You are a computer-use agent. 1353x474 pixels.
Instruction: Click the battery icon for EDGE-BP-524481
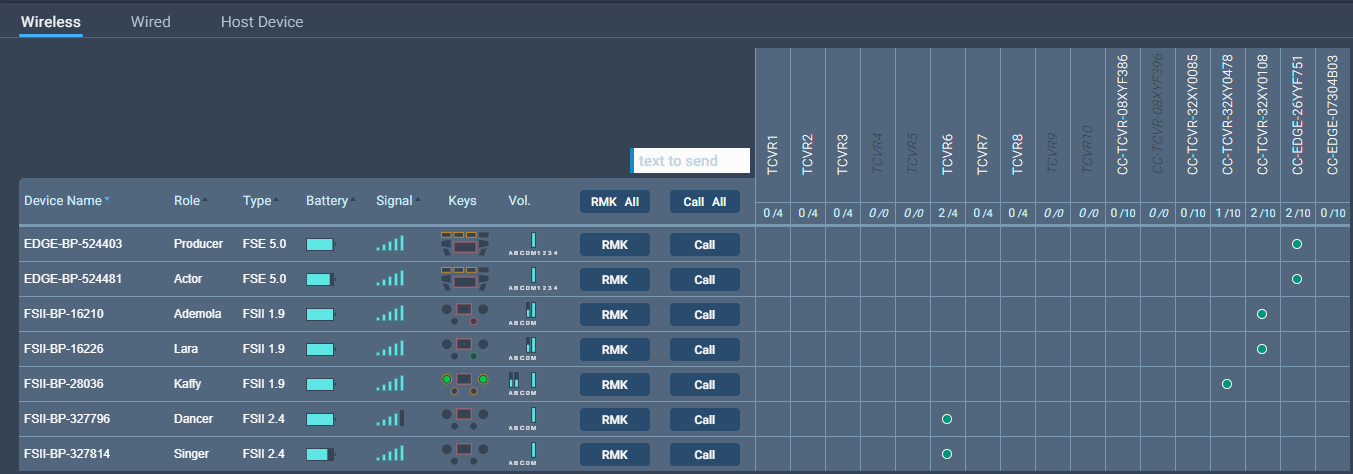pyautogui.click(x=320, y=279)
